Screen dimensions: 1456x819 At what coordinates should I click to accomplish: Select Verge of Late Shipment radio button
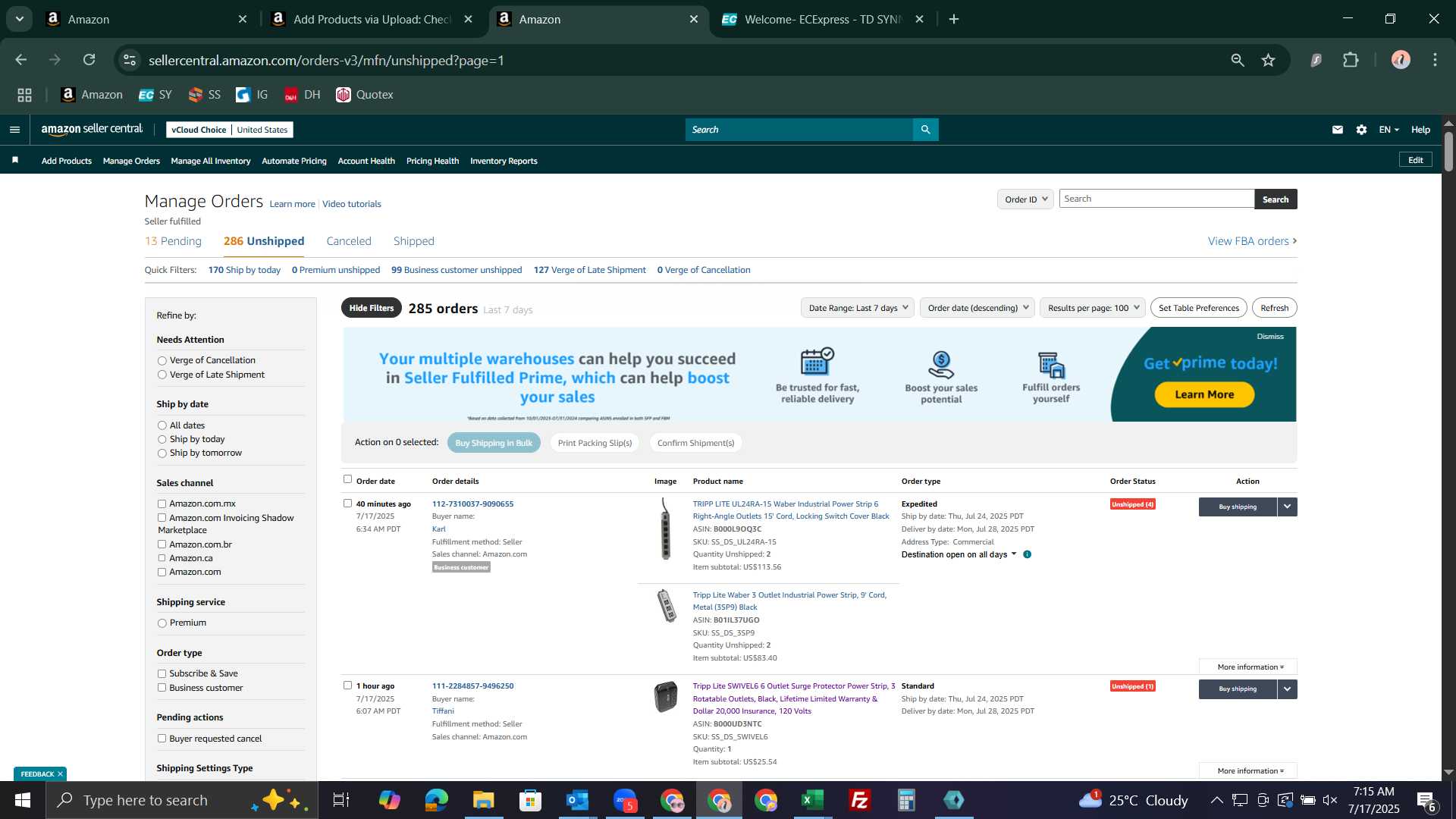(162, 375)
